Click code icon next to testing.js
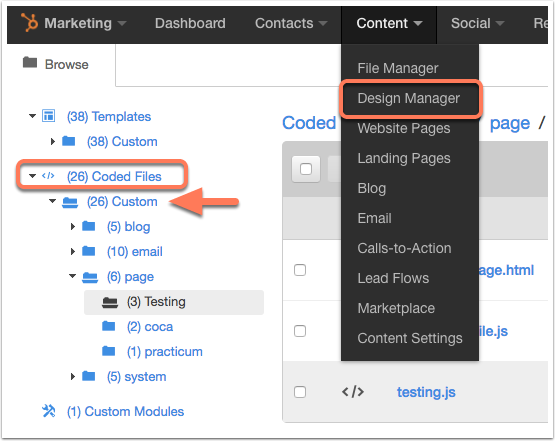 click(353, 392)
